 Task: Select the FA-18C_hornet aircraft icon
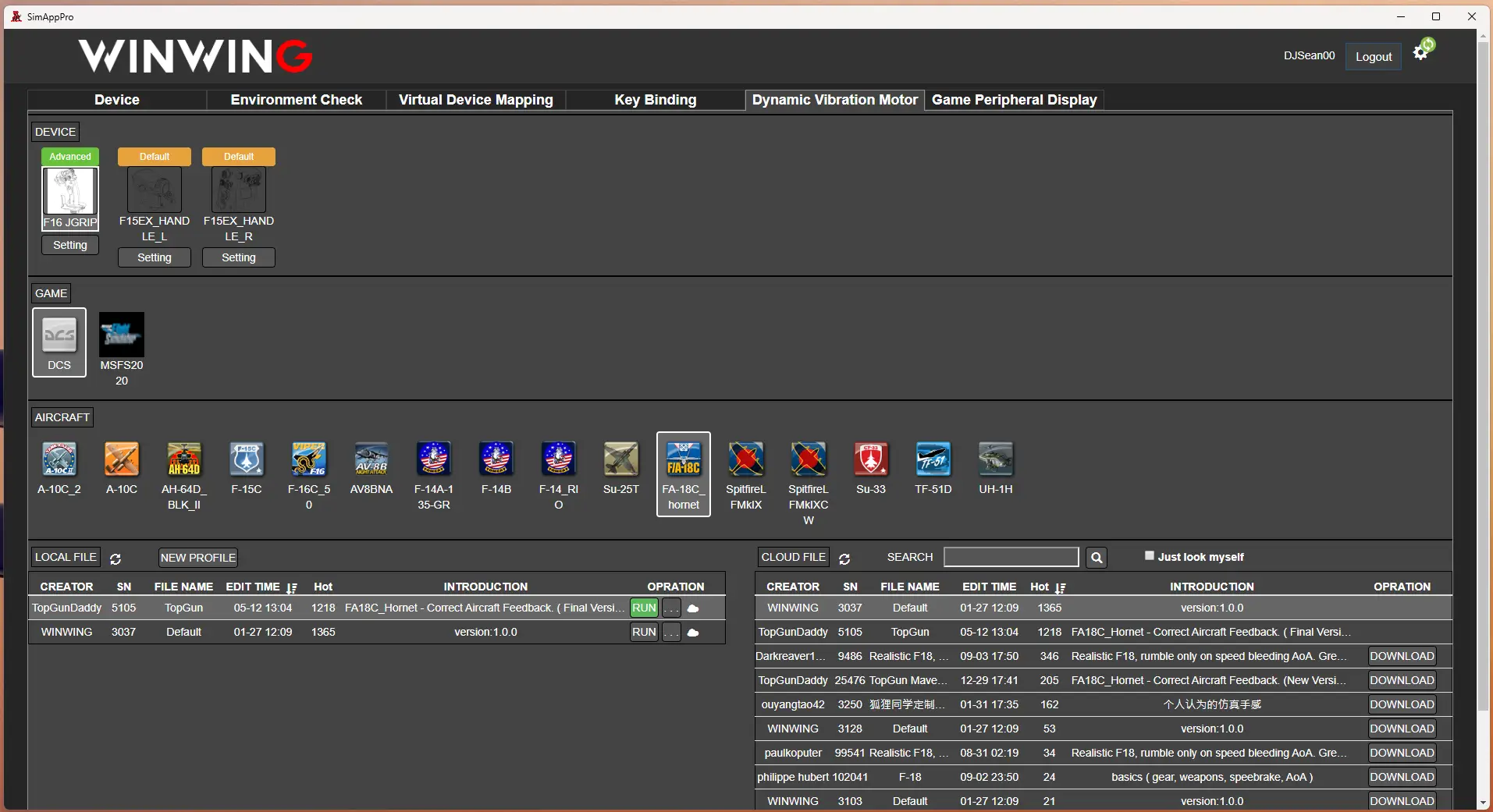[x=684, y=459]
